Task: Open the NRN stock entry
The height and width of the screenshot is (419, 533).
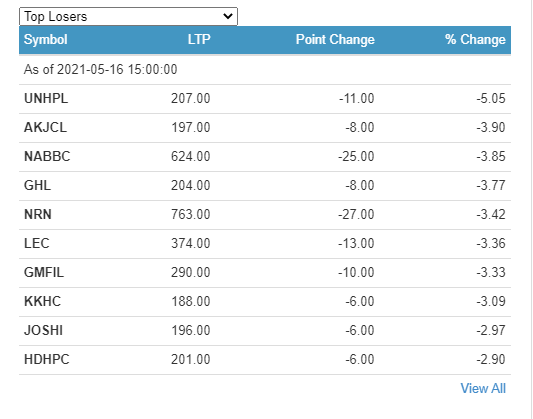Action: pos(38,214)
